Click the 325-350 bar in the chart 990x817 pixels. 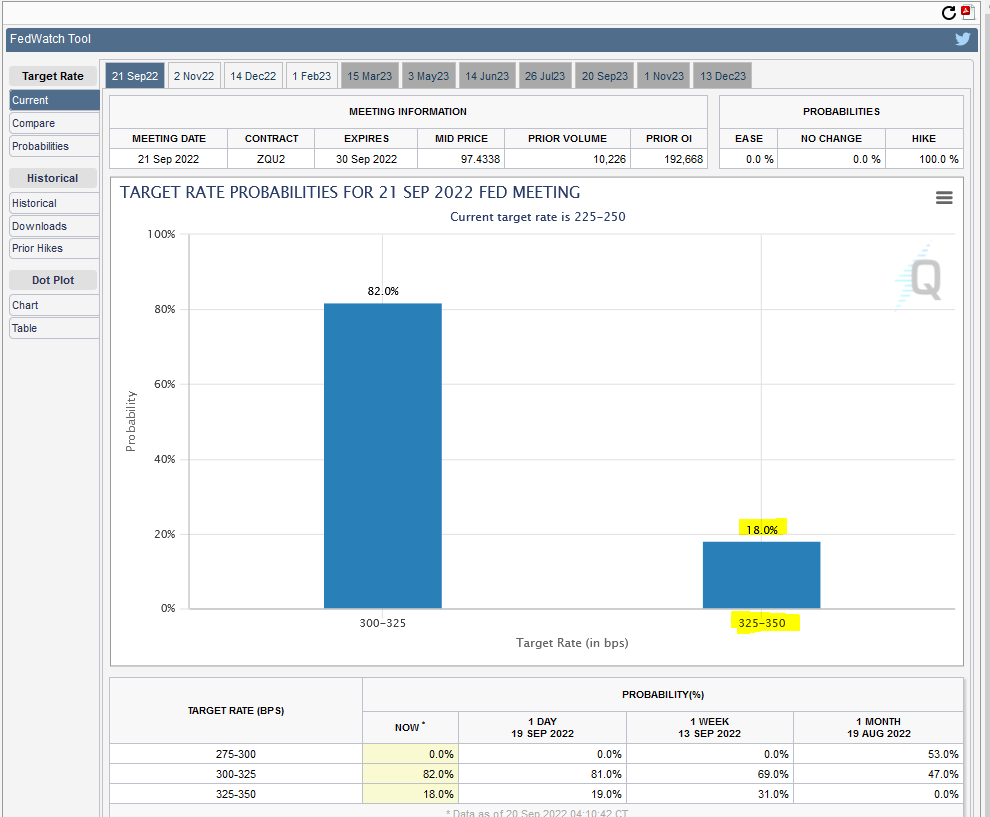761,575
